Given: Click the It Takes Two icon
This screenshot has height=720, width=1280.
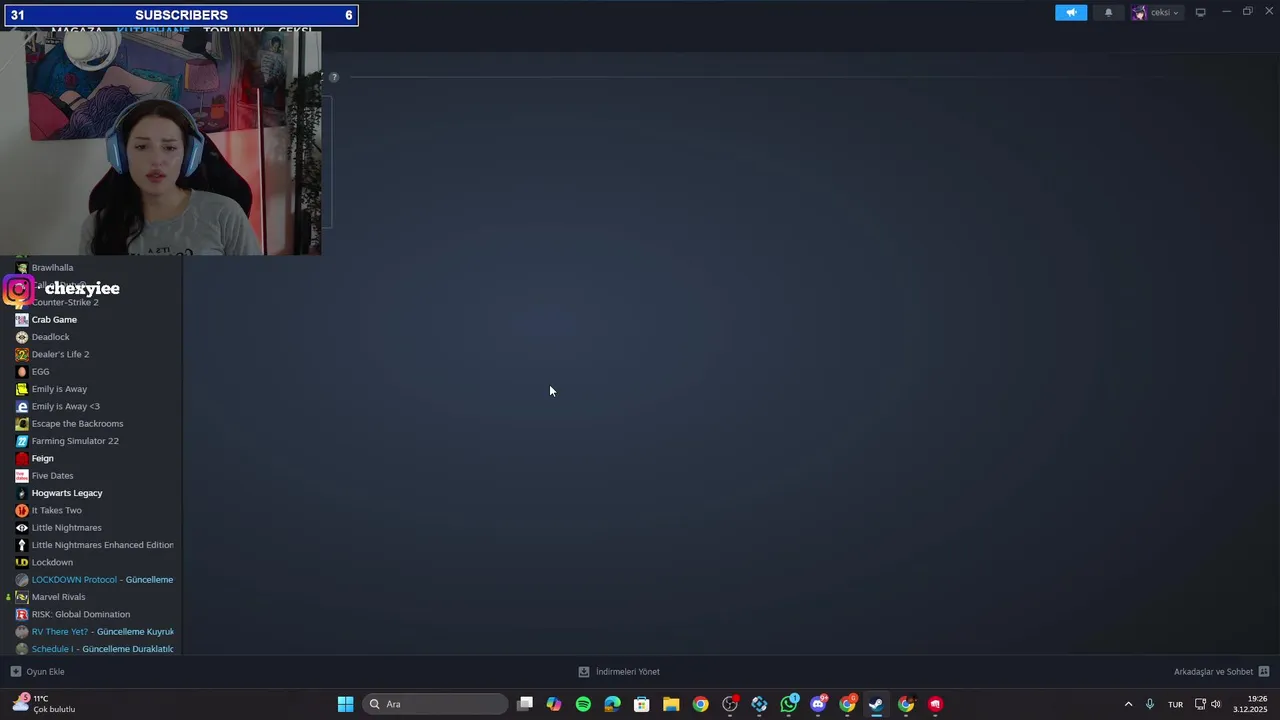Looking at the screenshot, I should 22,511.
